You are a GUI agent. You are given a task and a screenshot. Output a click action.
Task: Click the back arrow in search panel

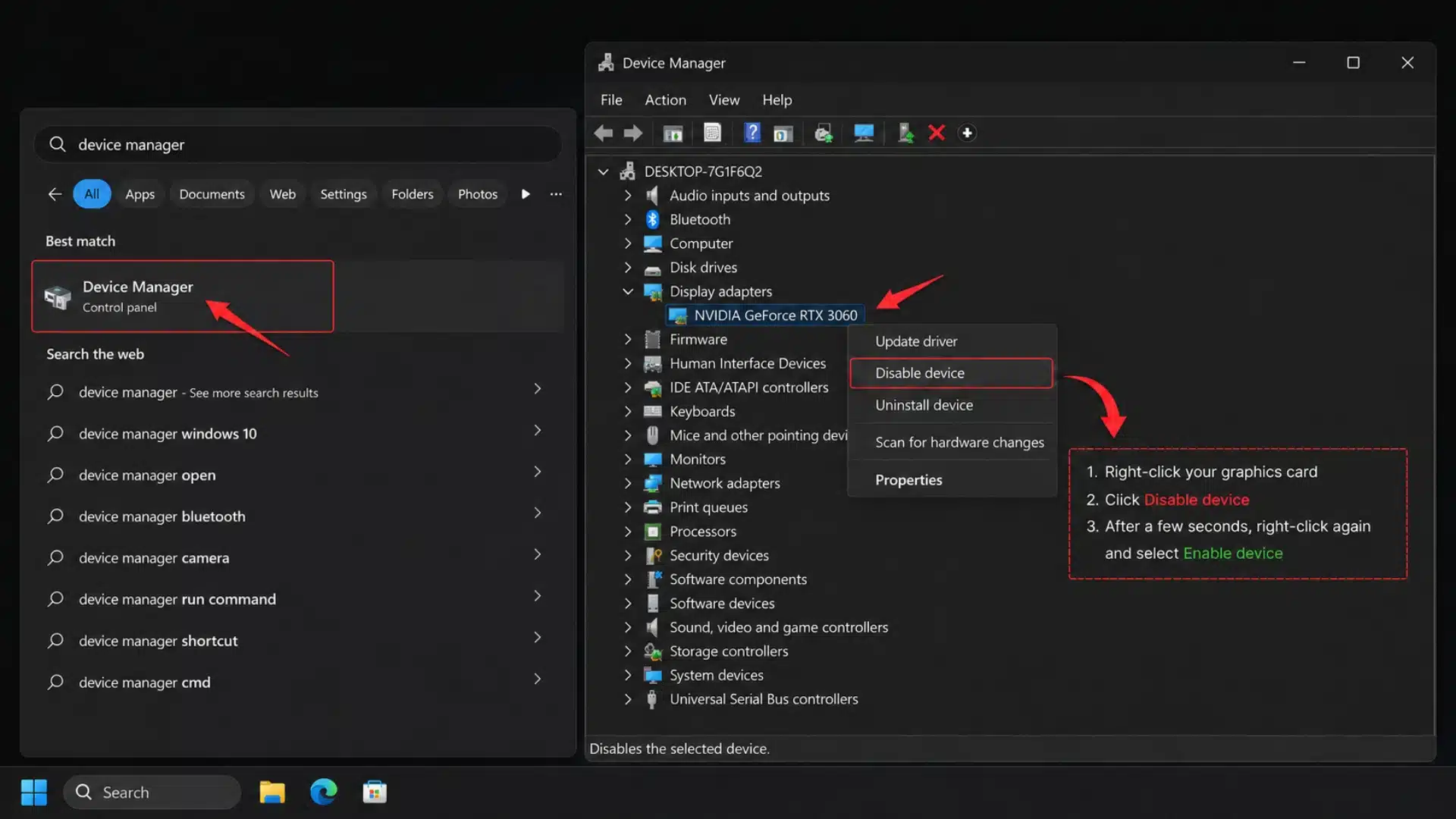[55, 195]
